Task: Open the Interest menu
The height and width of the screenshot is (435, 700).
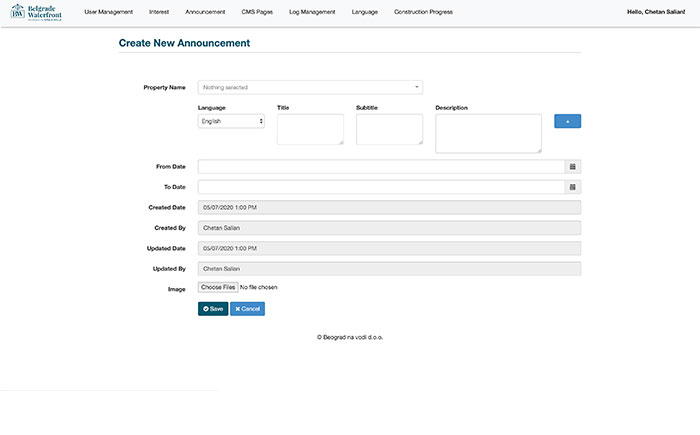Action: [159, 12]
